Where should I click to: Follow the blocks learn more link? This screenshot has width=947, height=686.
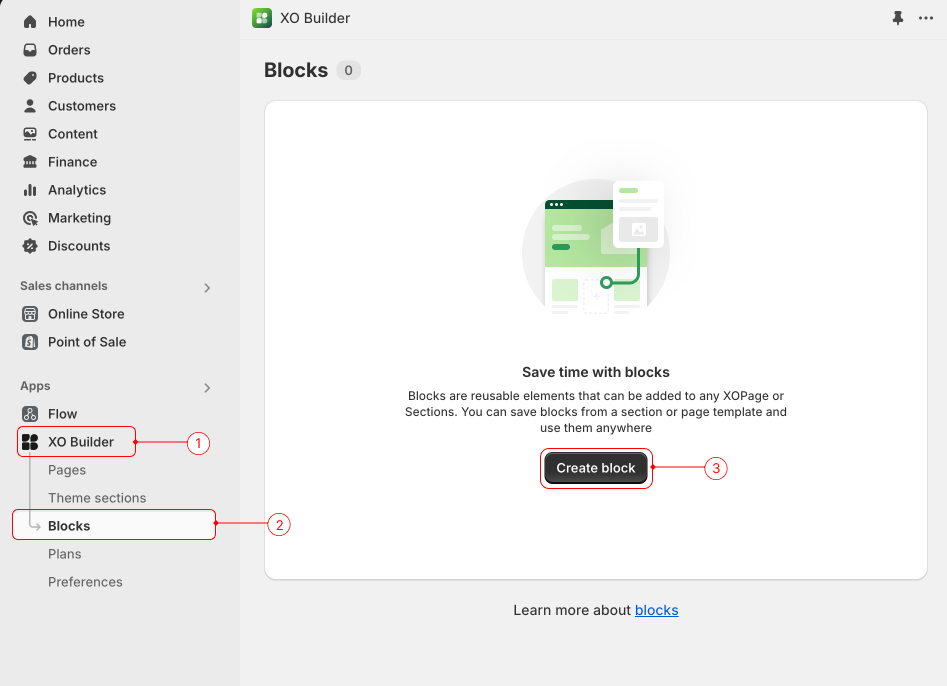(656, 610)
